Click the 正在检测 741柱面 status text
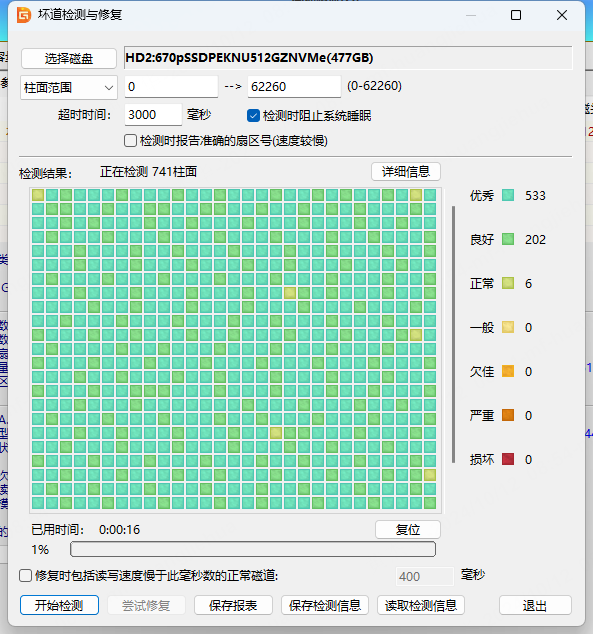593x634 pixels. 148,172
